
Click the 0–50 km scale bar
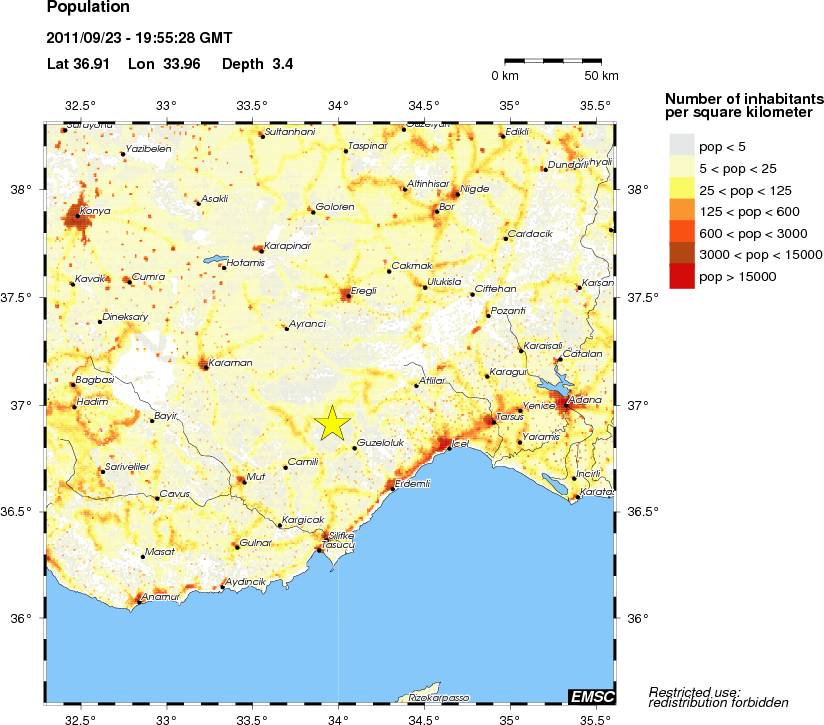pos(553,61)
